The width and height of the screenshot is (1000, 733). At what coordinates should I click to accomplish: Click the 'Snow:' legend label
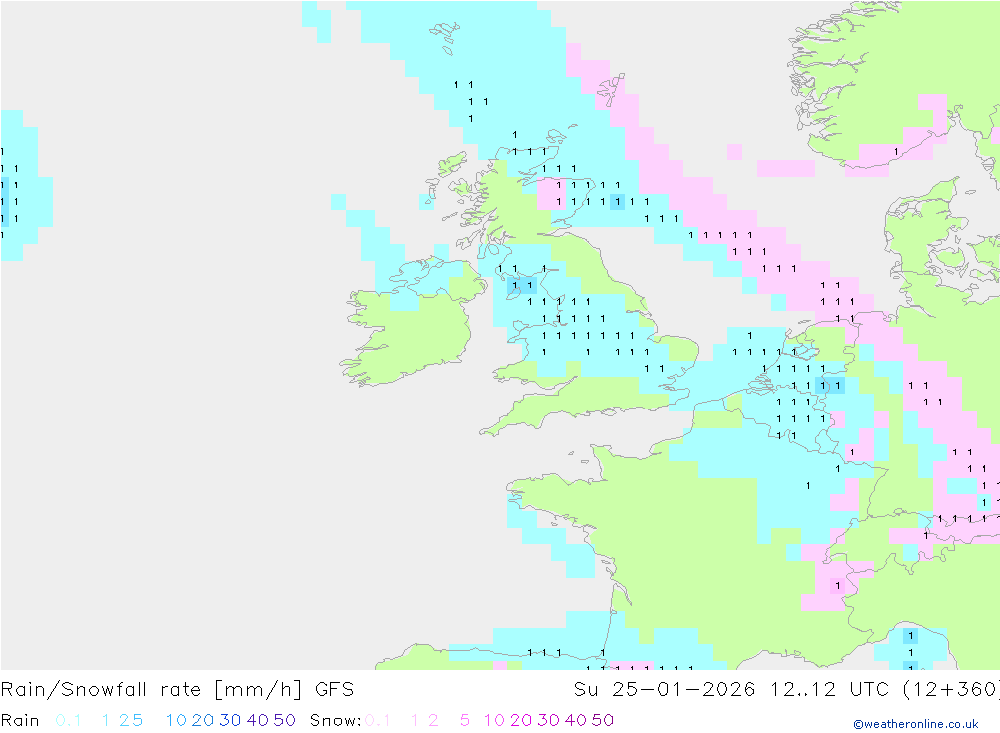coord(335,720)
